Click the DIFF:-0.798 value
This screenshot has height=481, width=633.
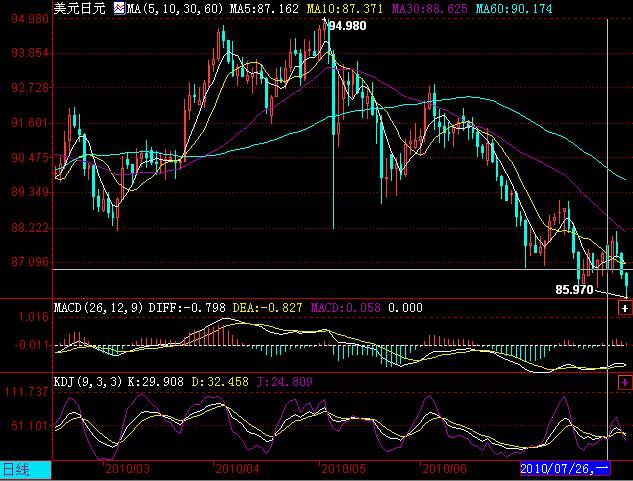pyautogui.click(x=187, y=308)
